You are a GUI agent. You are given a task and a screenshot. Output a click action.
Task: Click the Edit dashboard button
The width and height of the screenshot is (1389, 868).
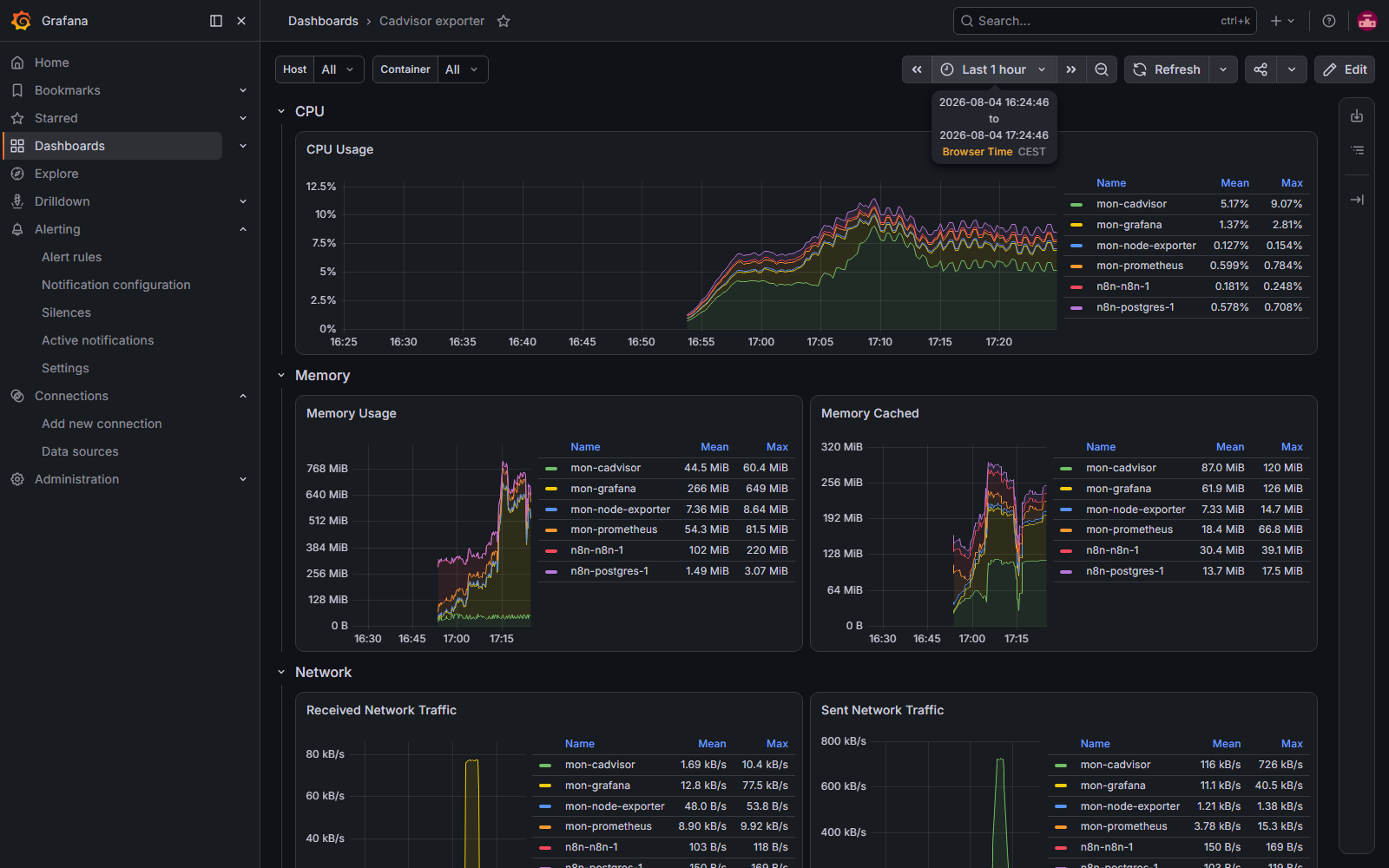click(x=1345, y=69)
